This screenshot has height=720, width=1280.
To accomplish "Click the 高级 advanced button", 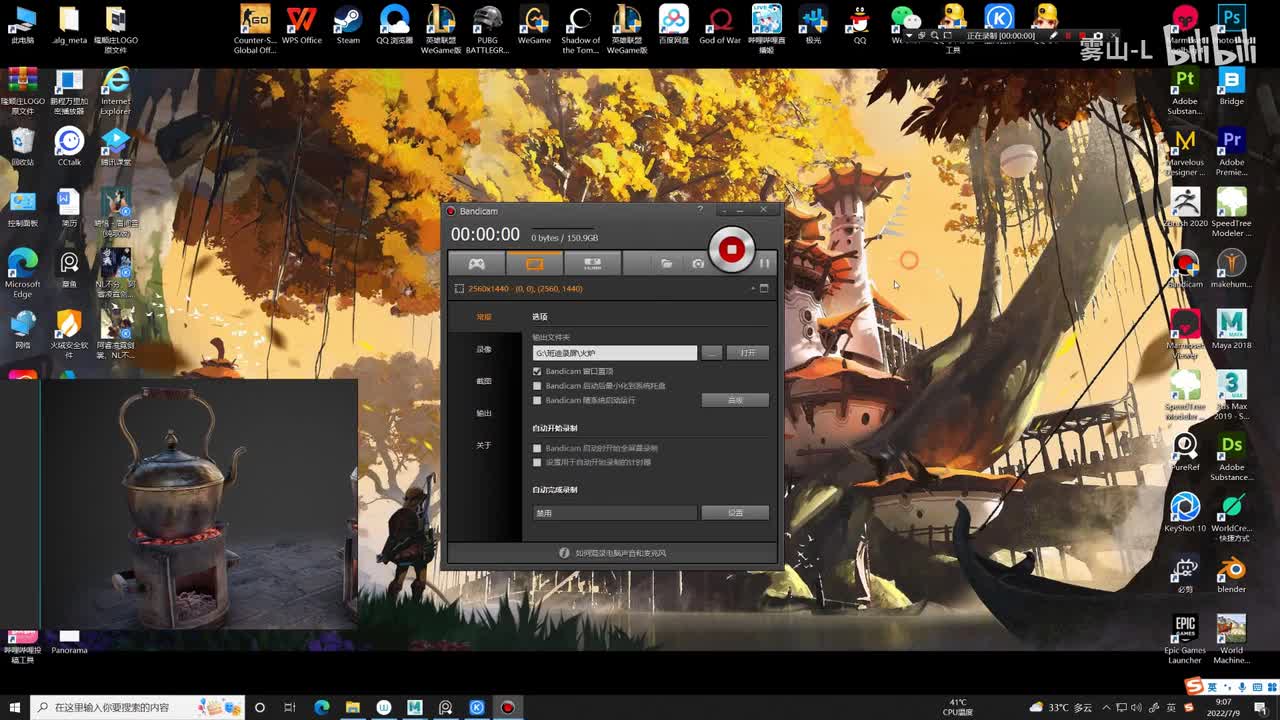I will (x=735, y=400).
